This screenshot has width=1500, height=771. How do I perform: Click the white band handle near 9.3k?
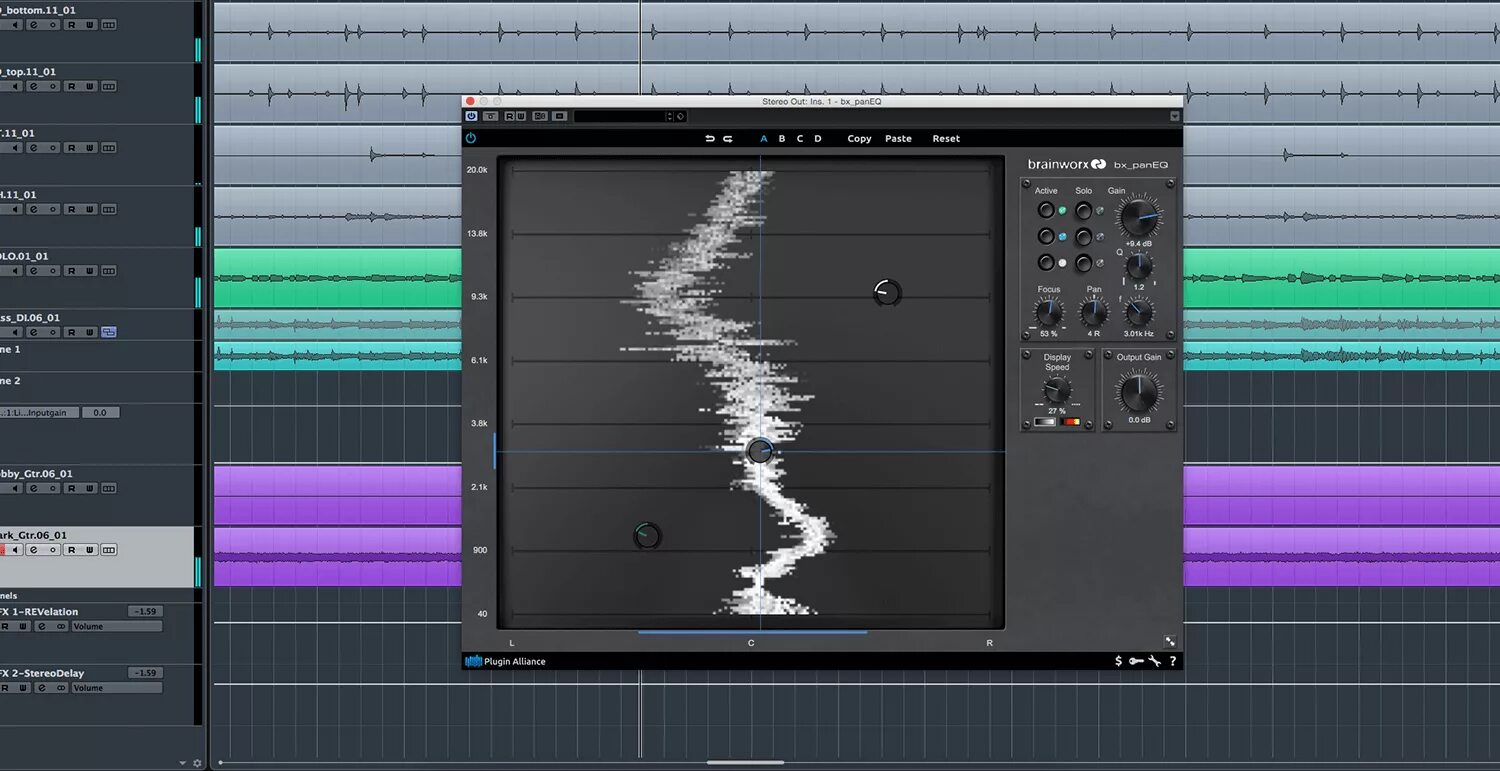click(887, 292)
